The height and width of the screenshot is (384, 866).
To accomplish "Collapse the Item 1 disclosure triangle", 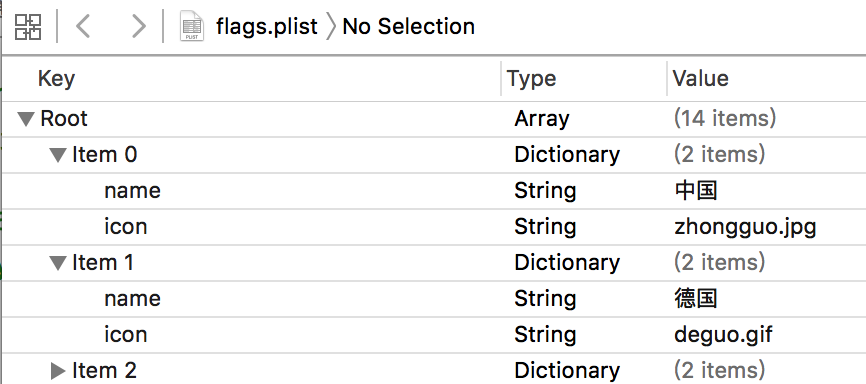I will (58, 262).
